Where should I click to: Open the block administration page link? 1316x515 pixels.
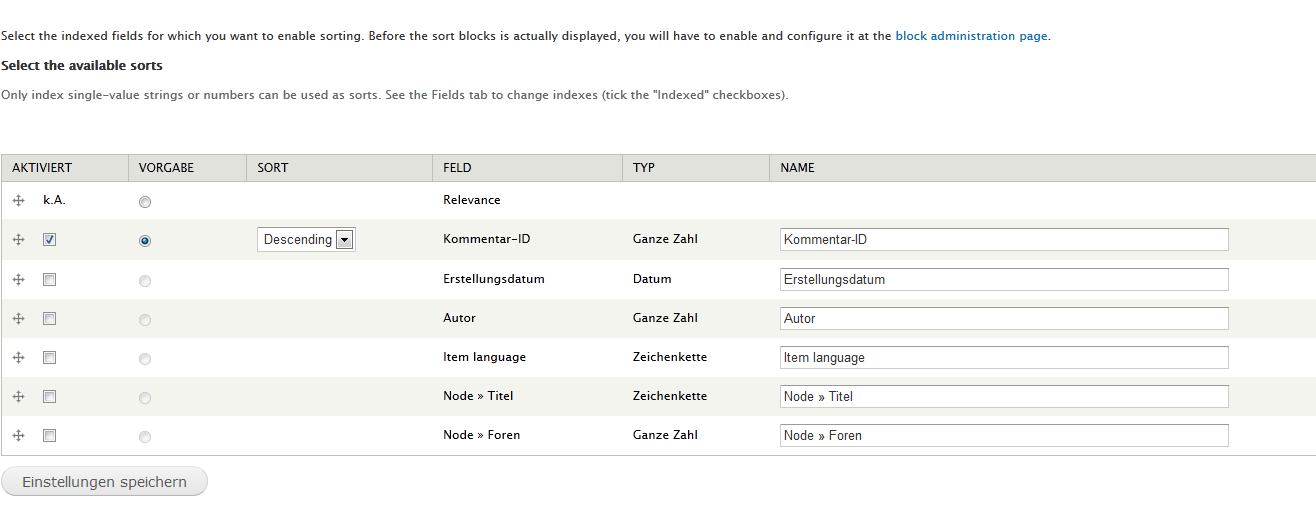coord(971,36)
